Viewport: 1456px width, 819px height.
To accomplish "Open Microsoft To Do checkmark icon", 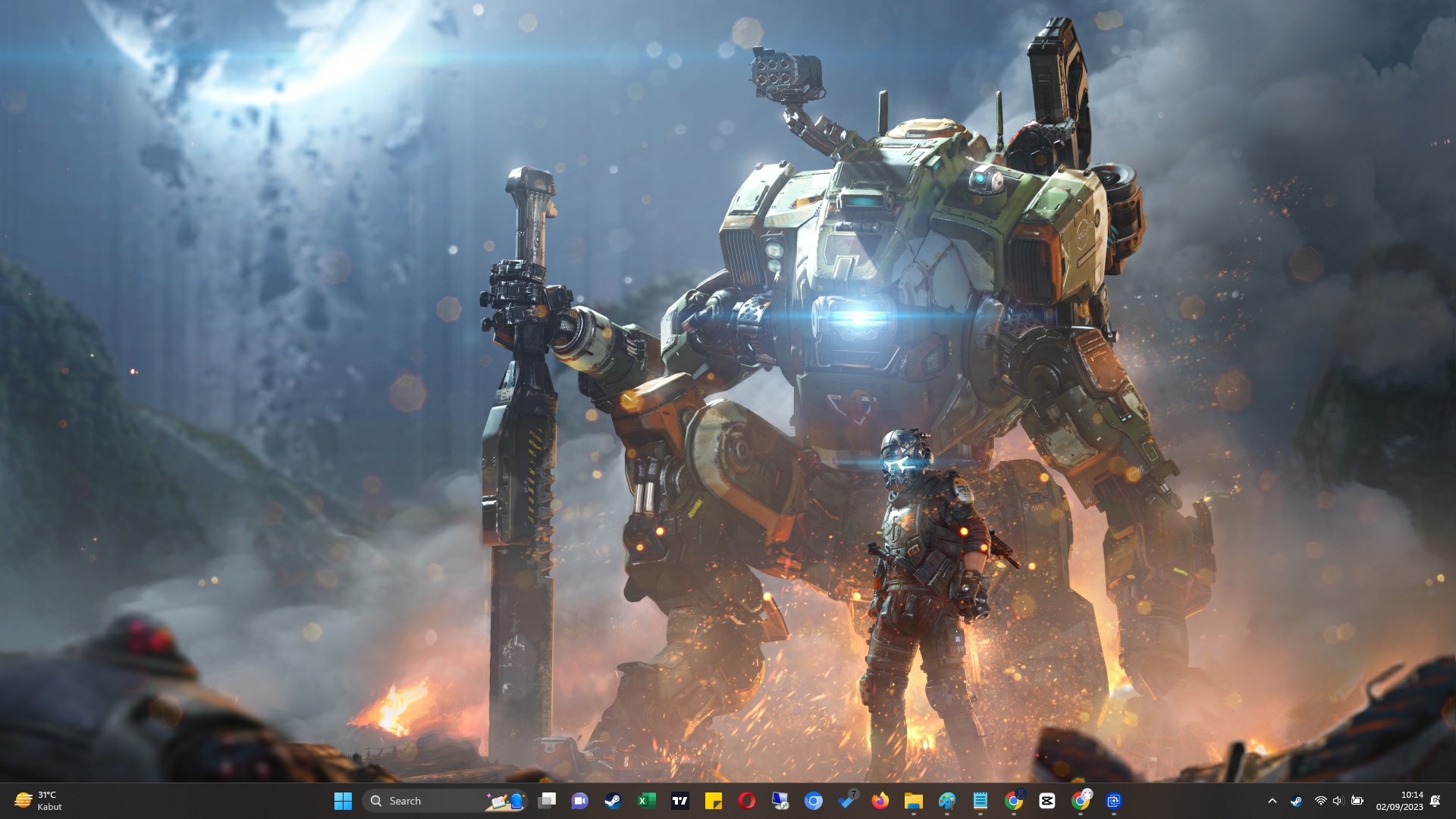I will (x=847, y=801).
